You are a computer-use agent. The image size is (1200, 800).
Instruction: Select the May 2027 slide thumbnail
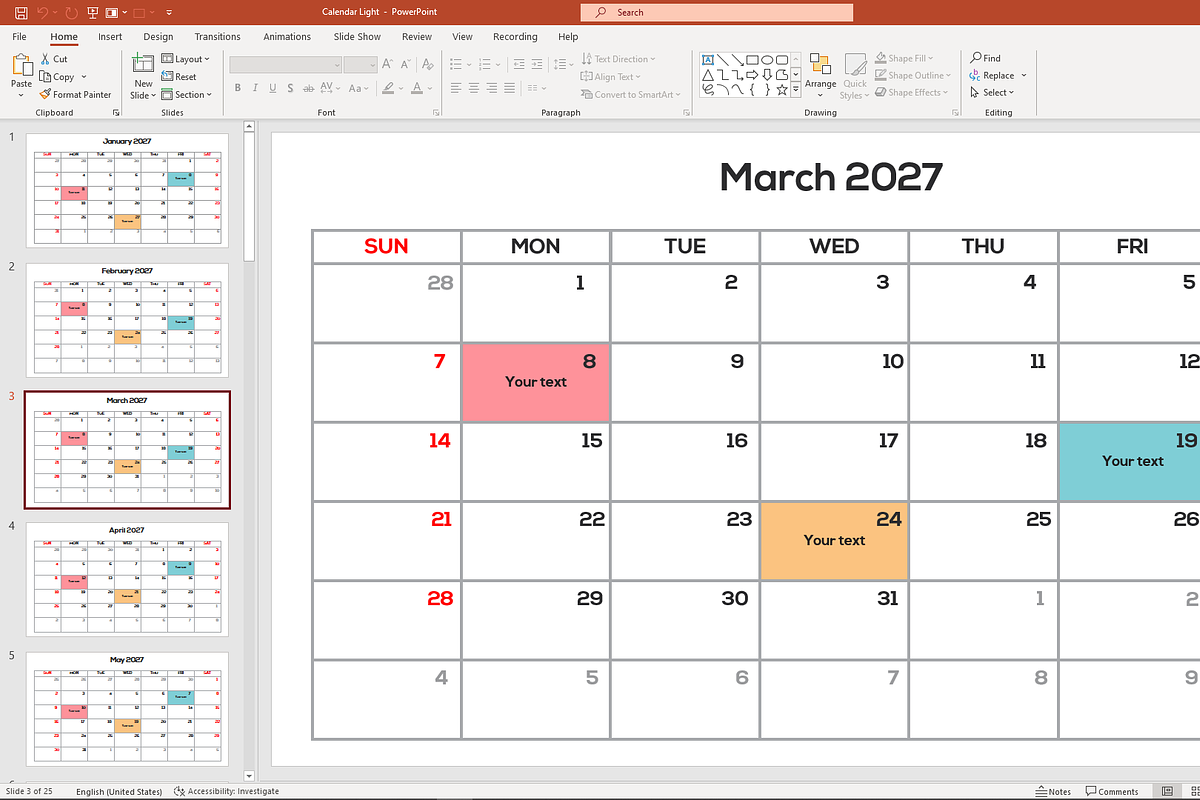pyautogui.click(x=127, y=709)
